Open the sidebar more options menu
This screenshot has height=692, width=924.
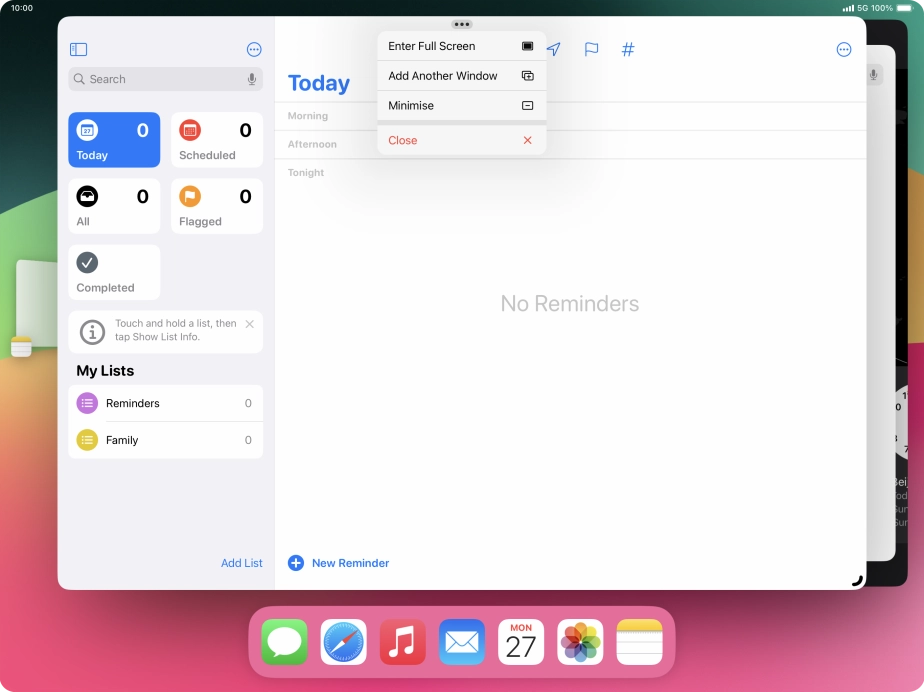point(254,49)
